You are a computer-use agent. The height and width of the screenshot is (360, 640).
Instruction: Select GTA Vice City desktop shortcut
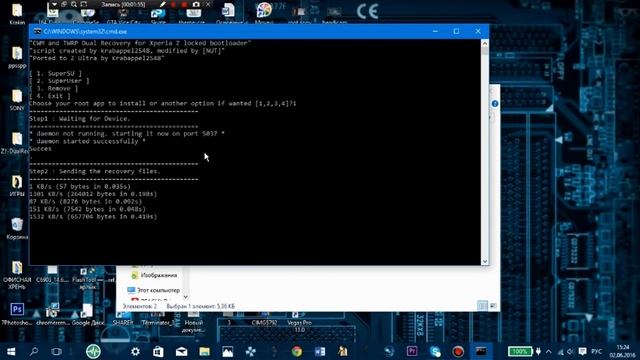[x=123, y=16]
